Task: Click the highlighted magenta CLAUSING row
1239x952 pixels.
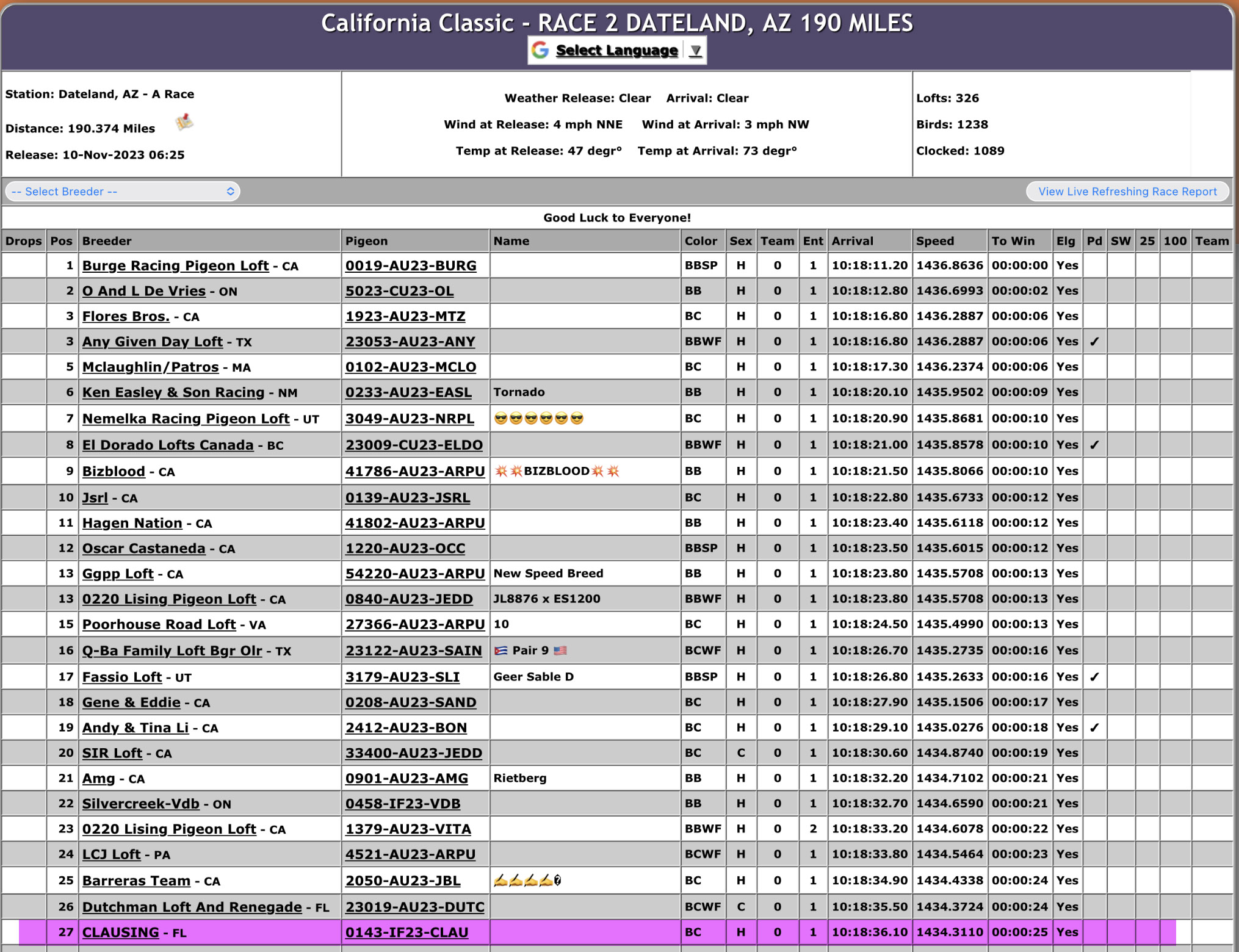Action: click(586, 932)
